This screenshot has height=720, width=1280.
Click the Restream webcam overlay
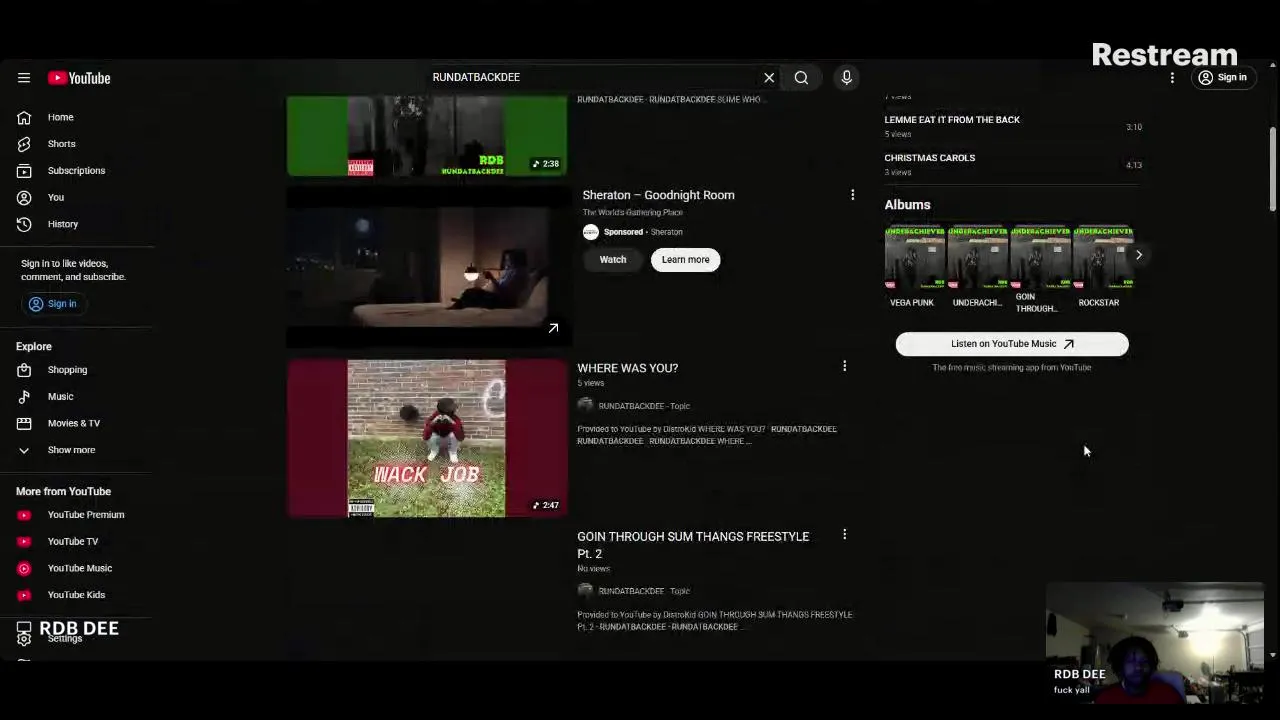point(1155,642)
